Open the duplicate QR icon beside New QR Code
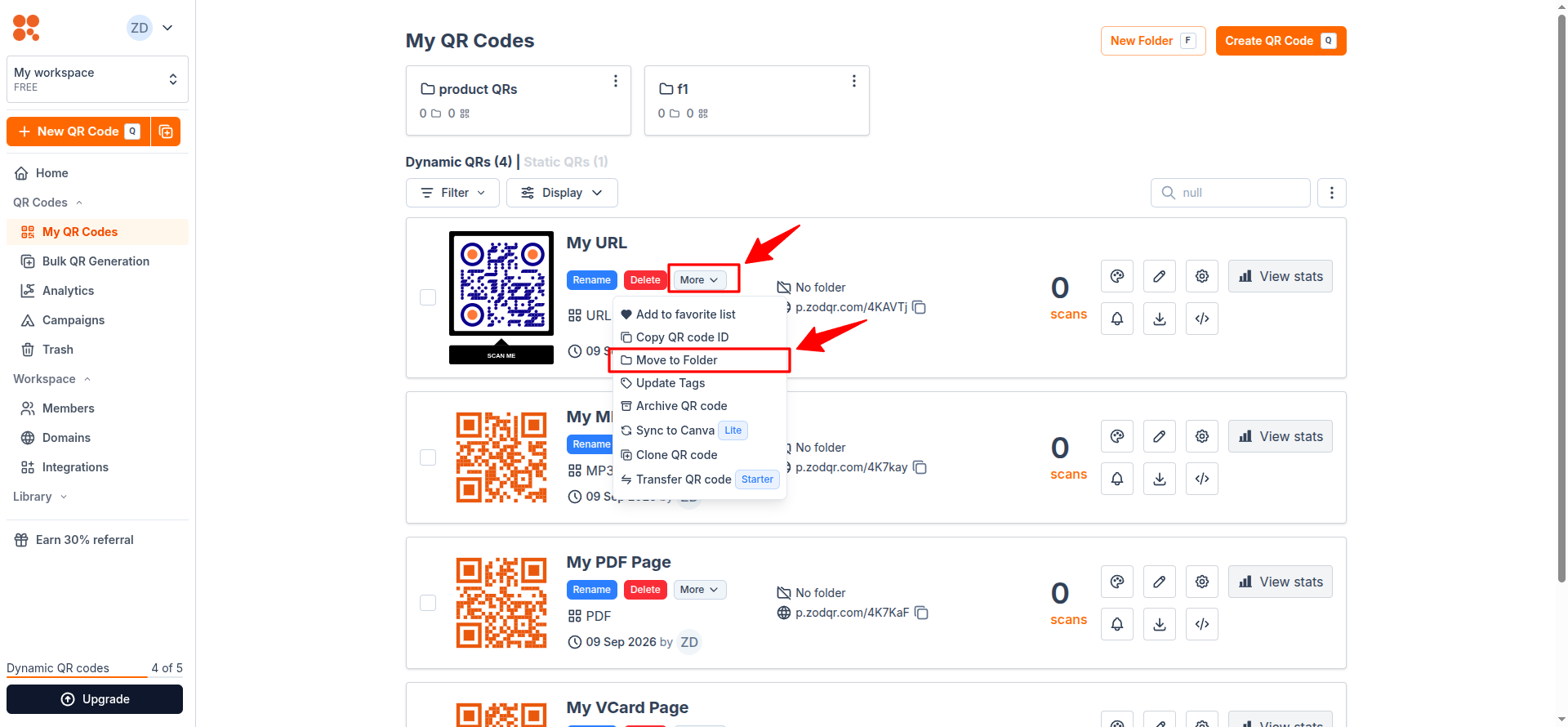1568x727 pixels. point(166,132)
